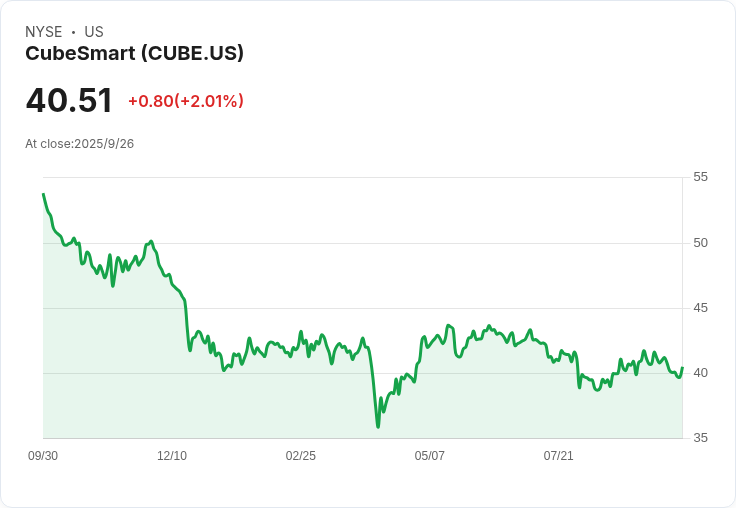Click the 09/30 date label
The height and width of the screenshot is (508, 736).
tap(43, 456)
